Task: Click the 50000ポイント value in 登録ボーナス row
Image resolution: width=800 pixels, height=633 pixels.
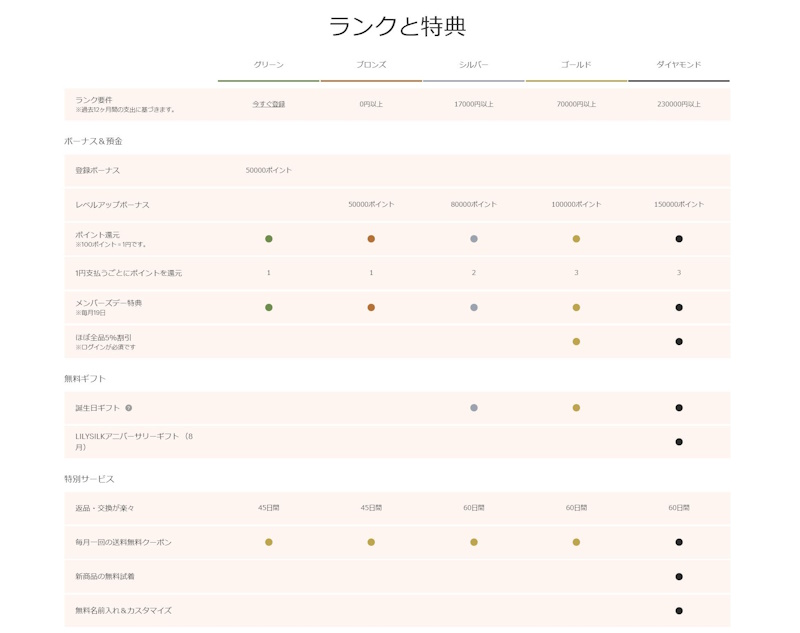Action: click(x=268, y=171)
